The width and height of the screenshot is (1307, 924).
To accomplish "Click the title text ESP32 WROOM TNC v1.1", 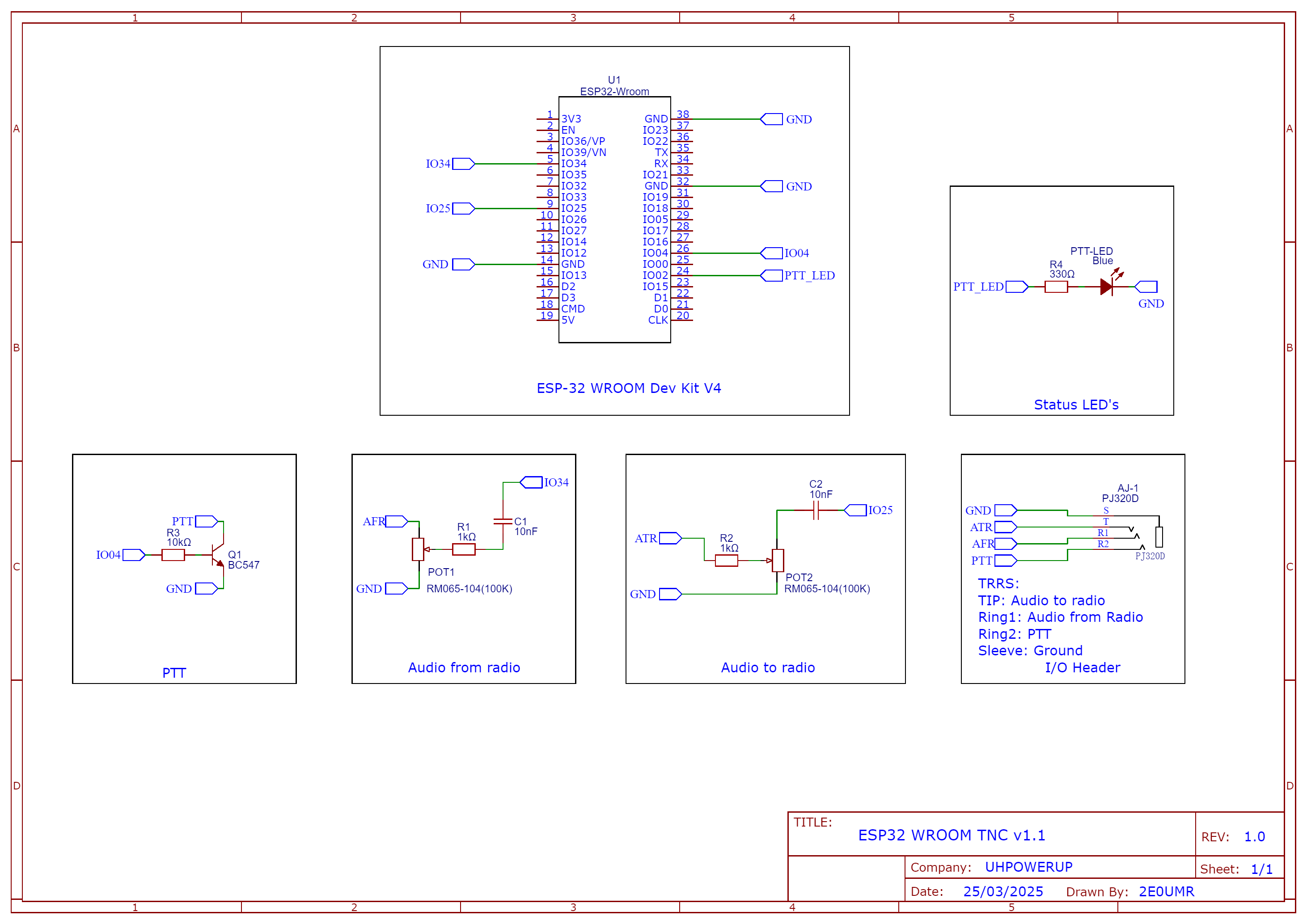I will click(x=951, y=835).
